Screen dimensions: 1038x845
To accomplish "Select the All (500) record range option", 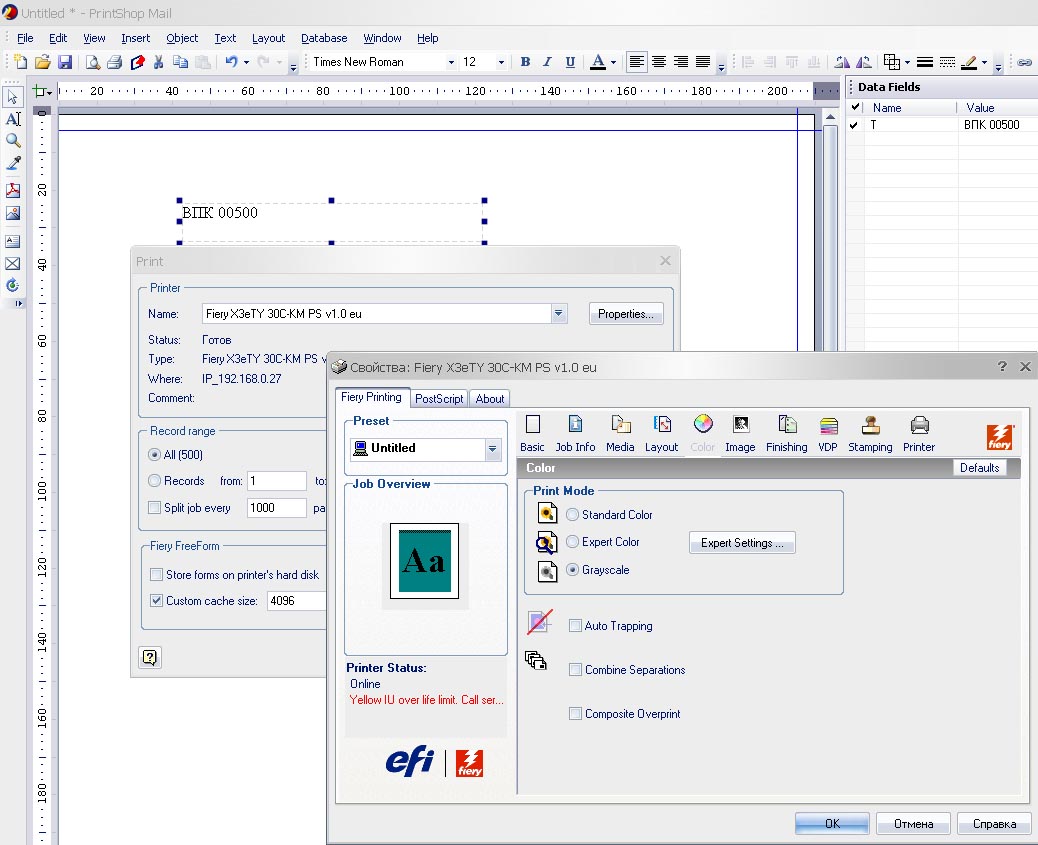I will (154, 454).
